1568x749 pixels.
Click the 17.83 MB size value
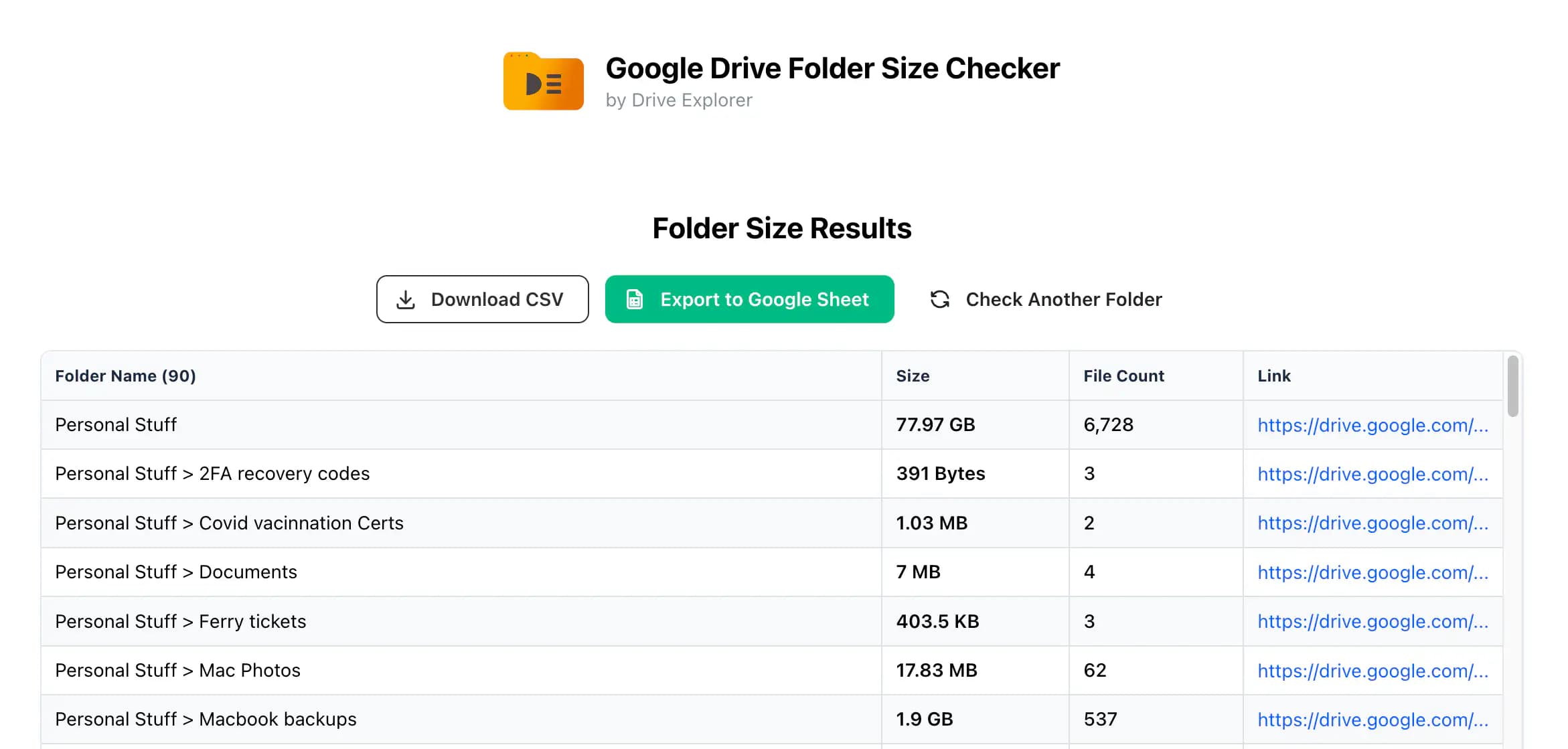tap(937, 670)
